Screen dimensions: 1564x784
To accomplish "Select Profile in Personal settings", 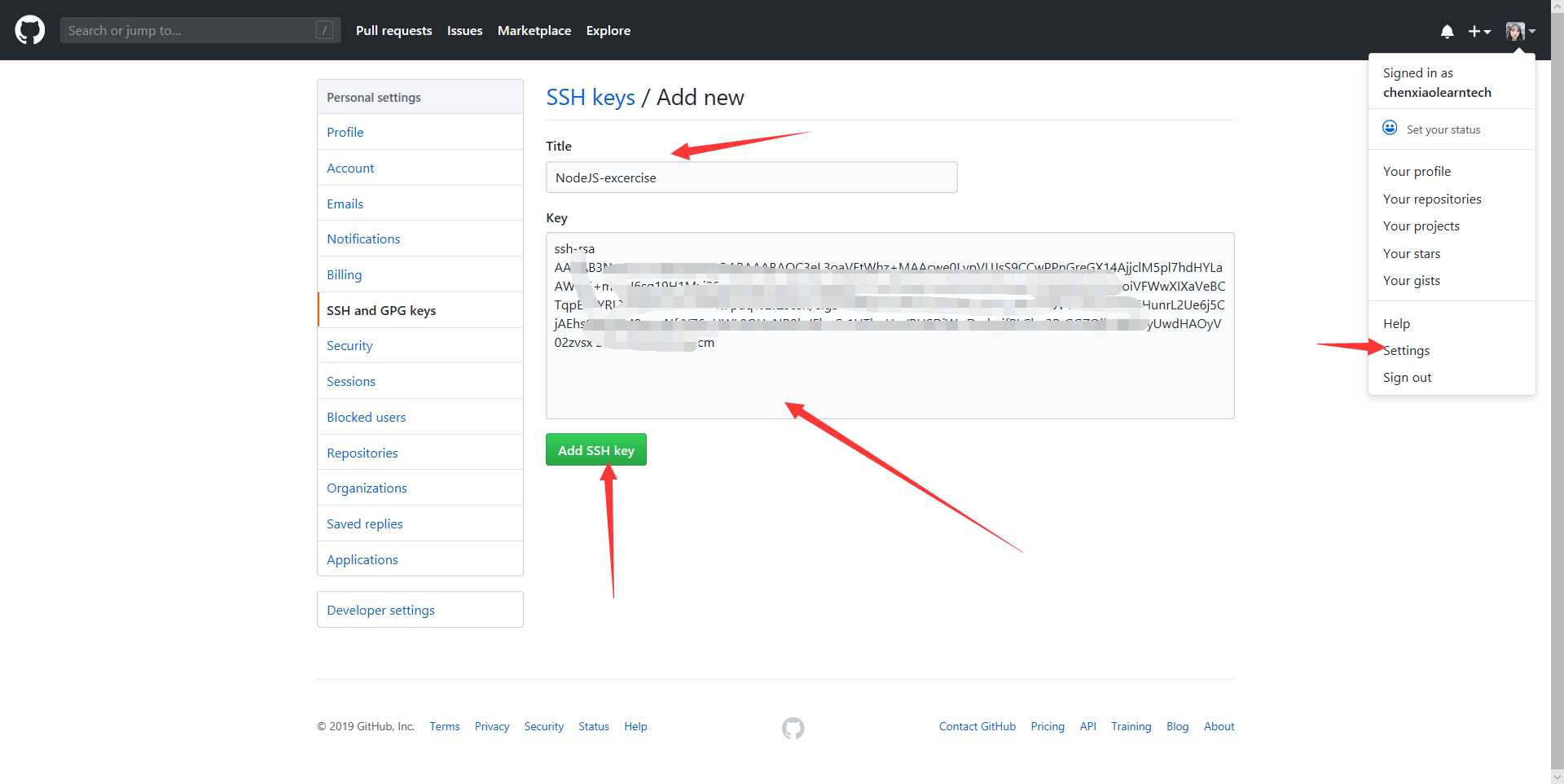I will pyautogui.click(x=420, y=132).
